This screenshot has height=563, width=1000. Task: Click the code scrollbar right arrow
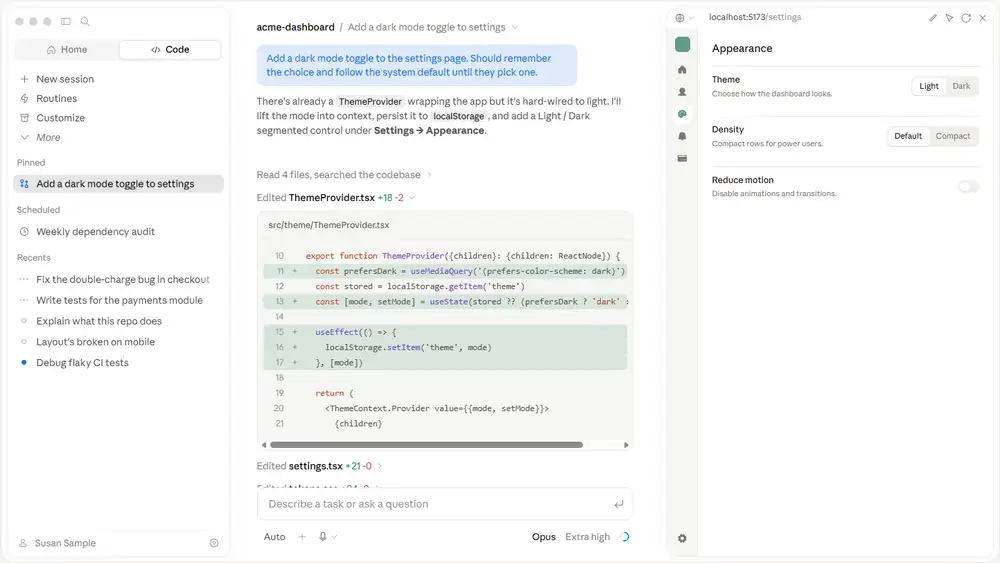point(626,445)
